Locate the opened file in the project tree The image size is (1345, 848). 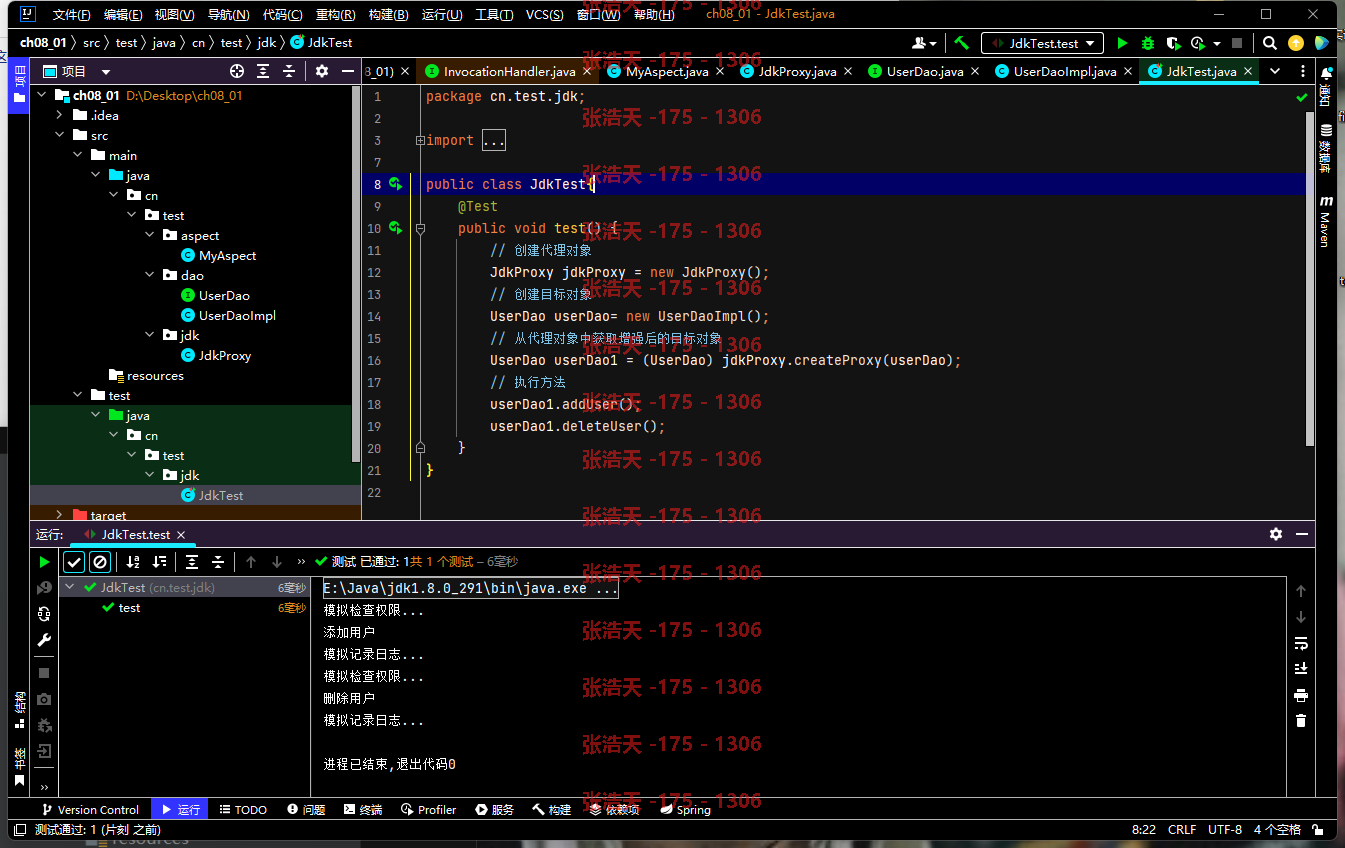(x=237, y=71)
